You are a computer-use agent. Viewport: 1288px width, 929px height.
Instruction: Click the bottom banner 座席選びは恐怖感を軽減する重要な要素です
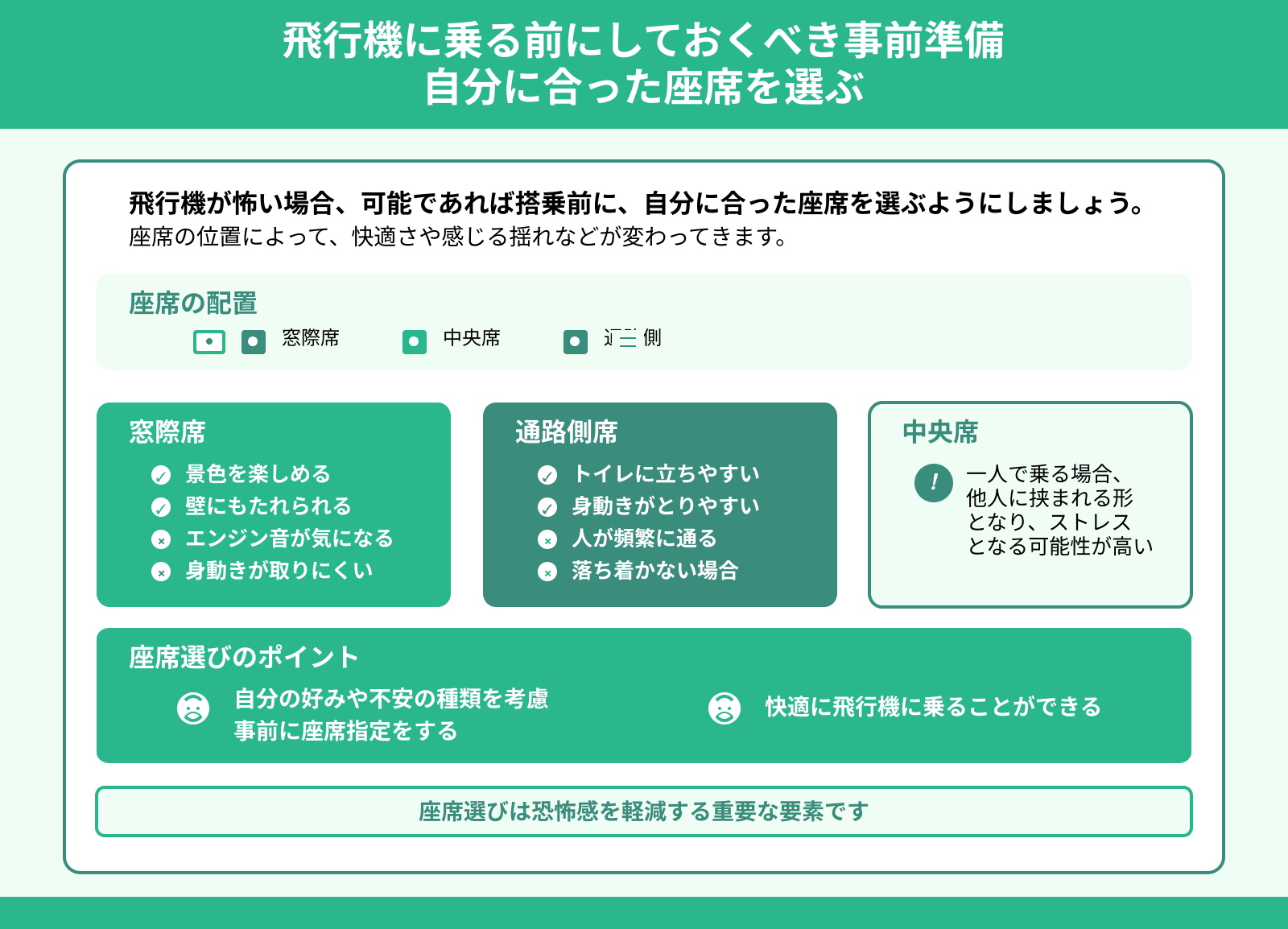644,811
